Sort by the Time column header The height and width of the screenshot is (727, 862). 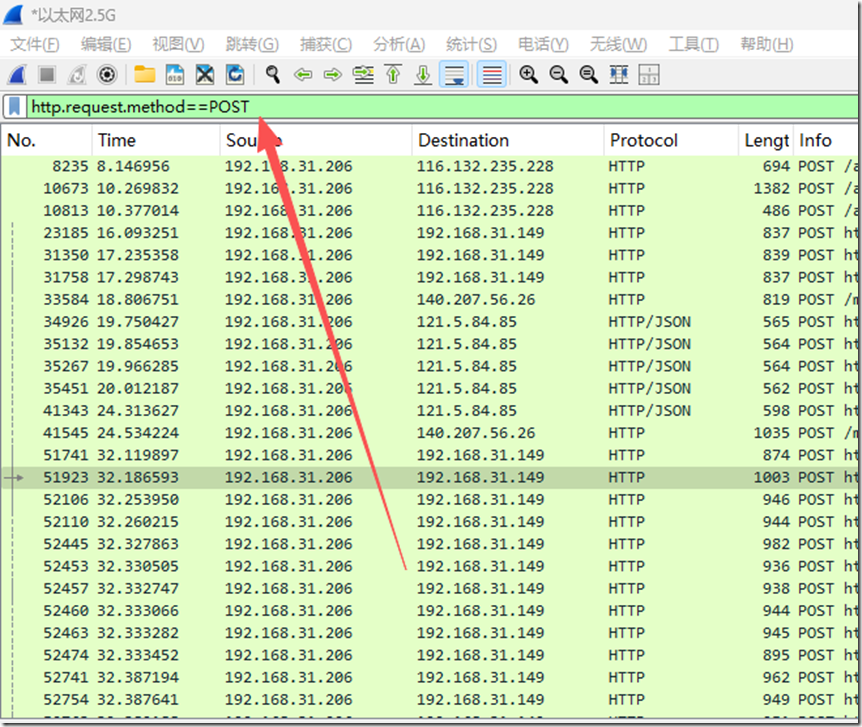point(156,140)
